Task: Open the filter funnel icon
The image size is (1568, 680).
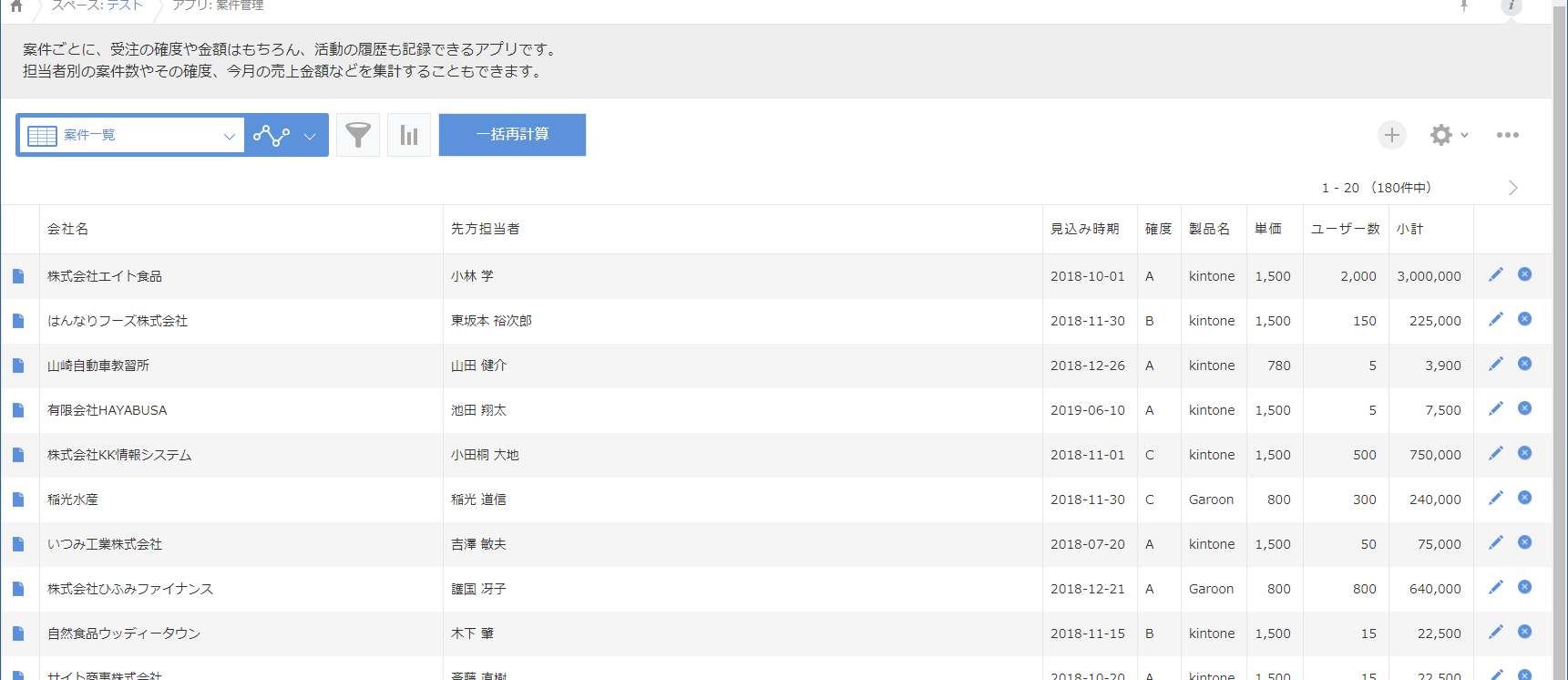Action: 358,135
